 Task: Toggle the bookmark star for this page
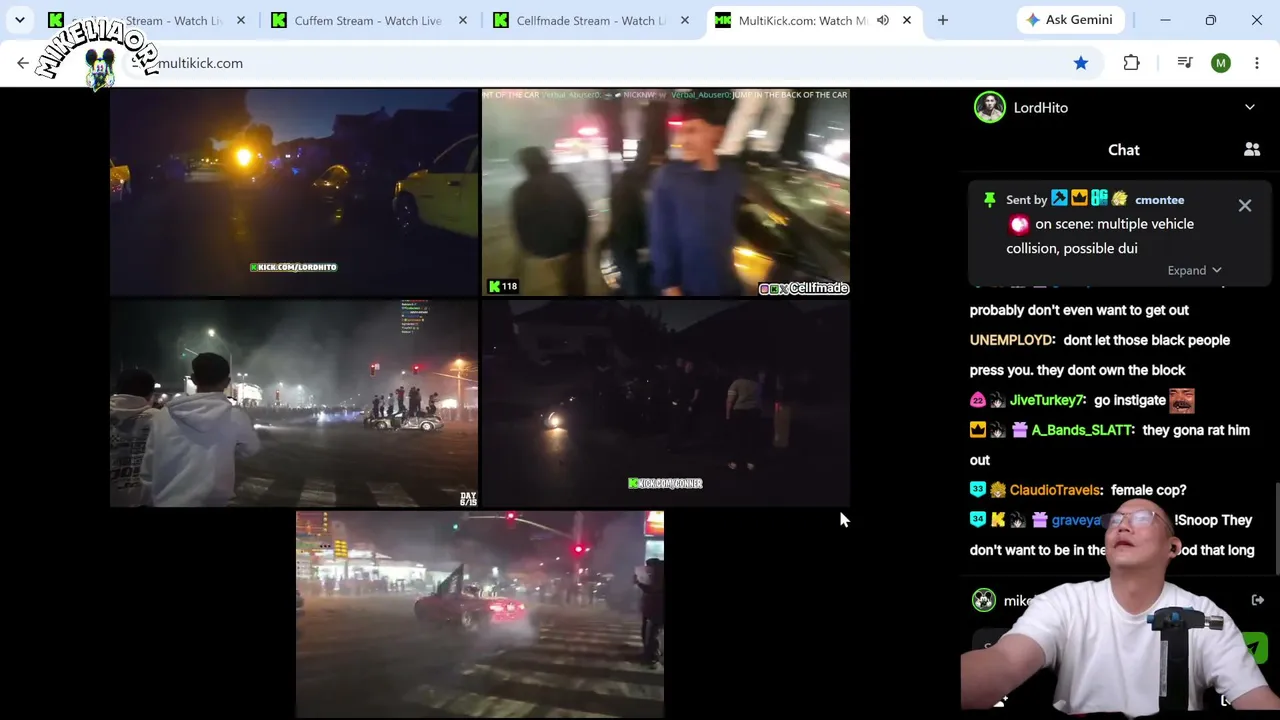pos(1081,63)
